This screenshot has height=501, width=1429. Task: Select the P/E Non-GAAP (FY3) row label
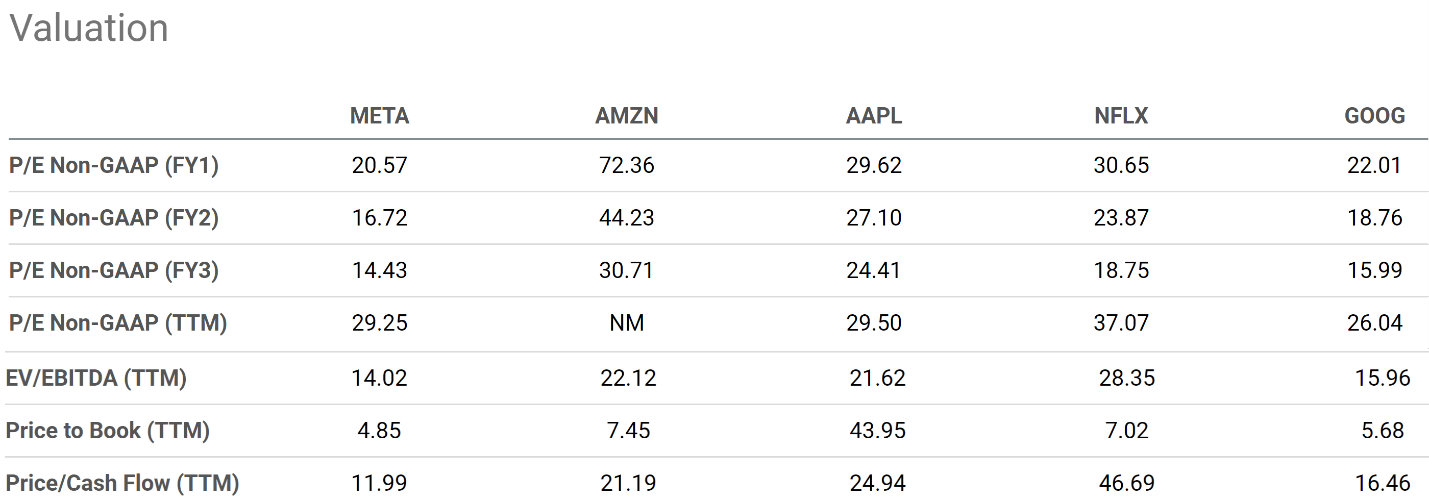coord(114,271)
